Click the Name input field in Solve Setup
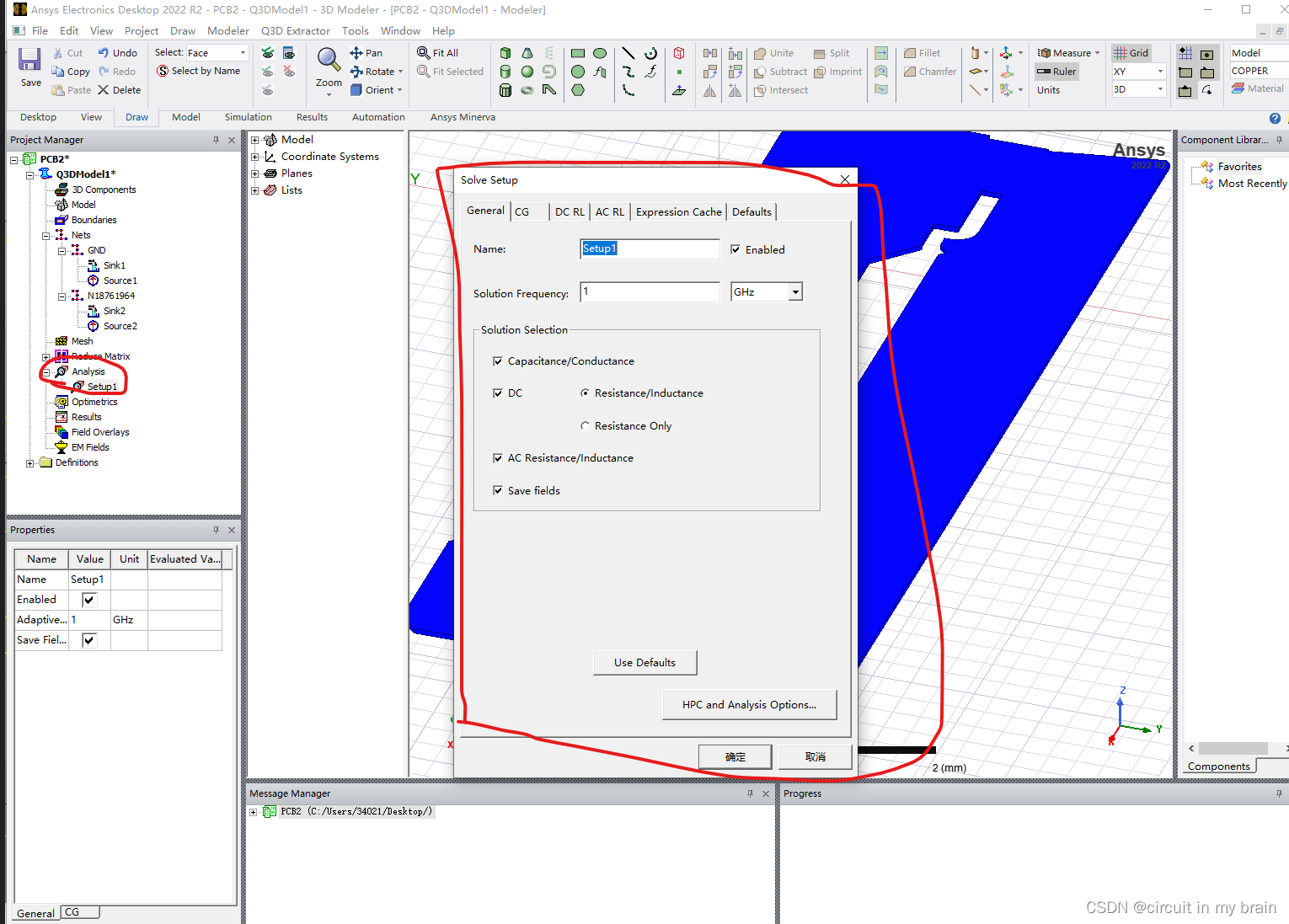The image size is (1289, 924). pyautogui.click(x=650, y=248)
